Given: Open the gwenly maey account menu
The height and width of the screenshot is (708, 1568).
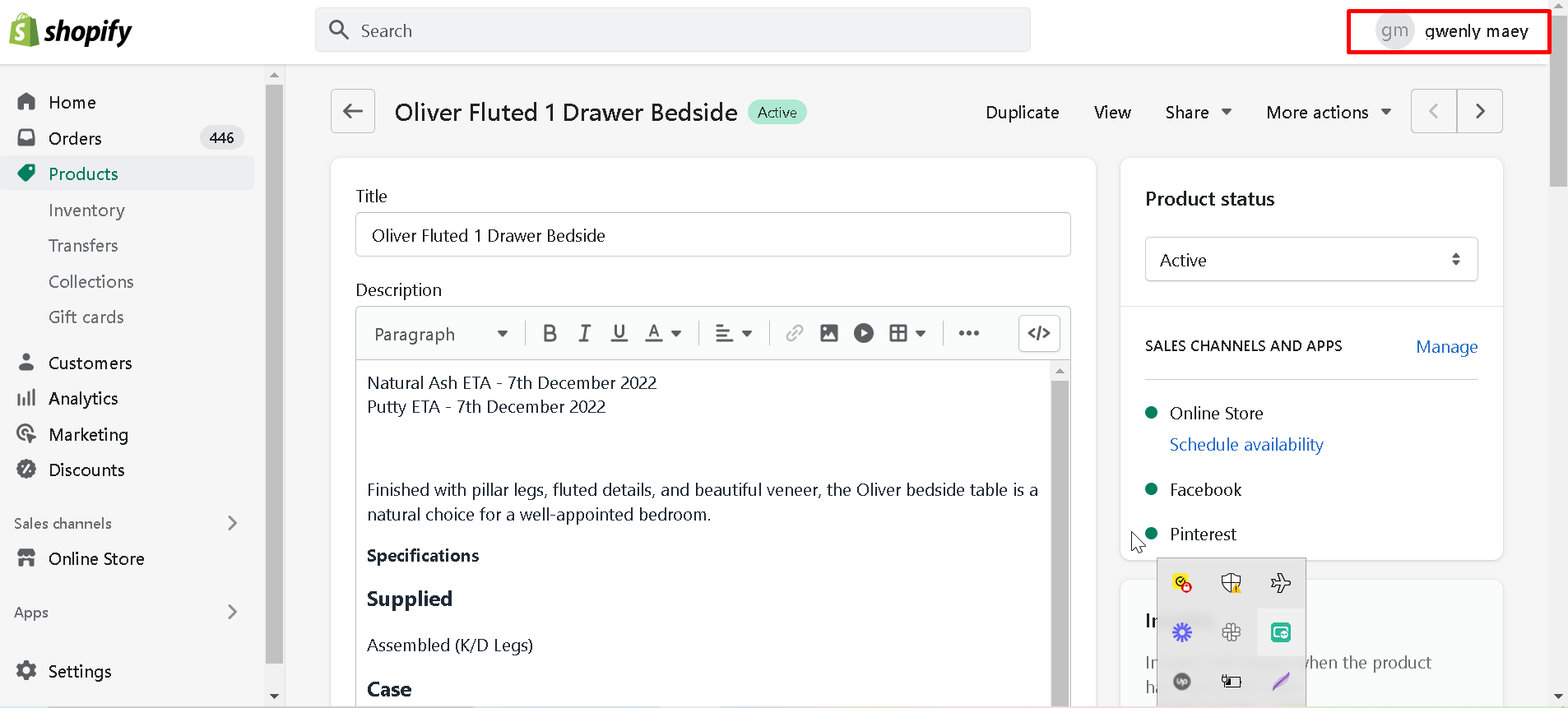Looking at the screenshot, I should pos(1449,31).
